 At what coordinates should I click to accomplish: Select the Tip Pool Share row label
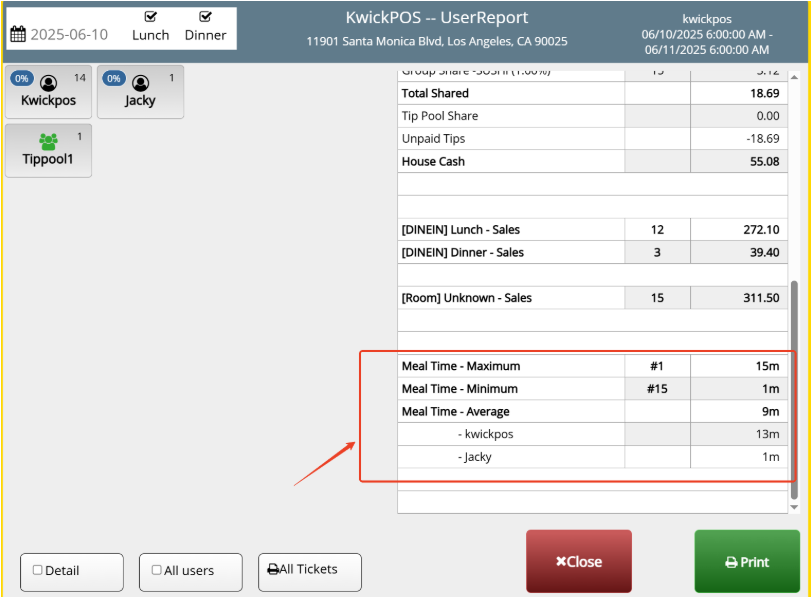440,116
